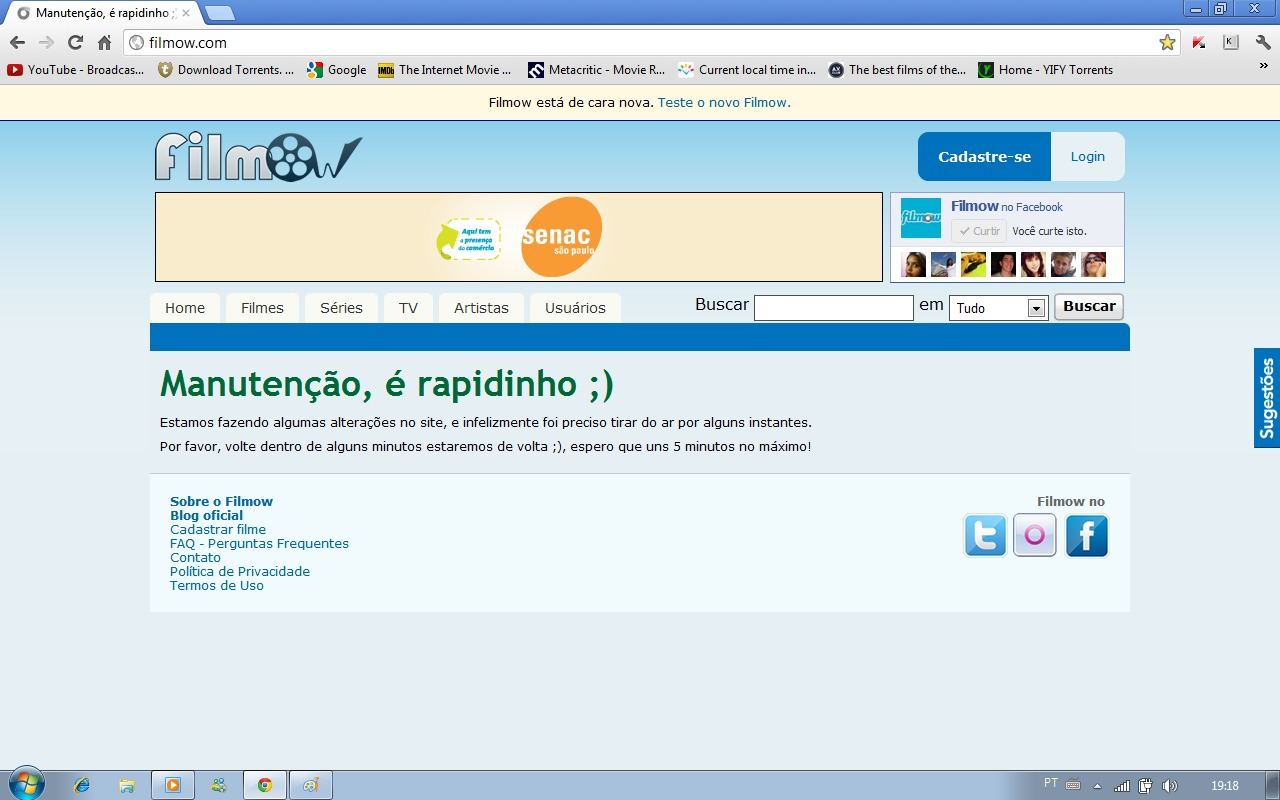Viewport: 1280px width, 800px height.
Task: Bookmark this page with the star icon
Action: (1167, 42)
